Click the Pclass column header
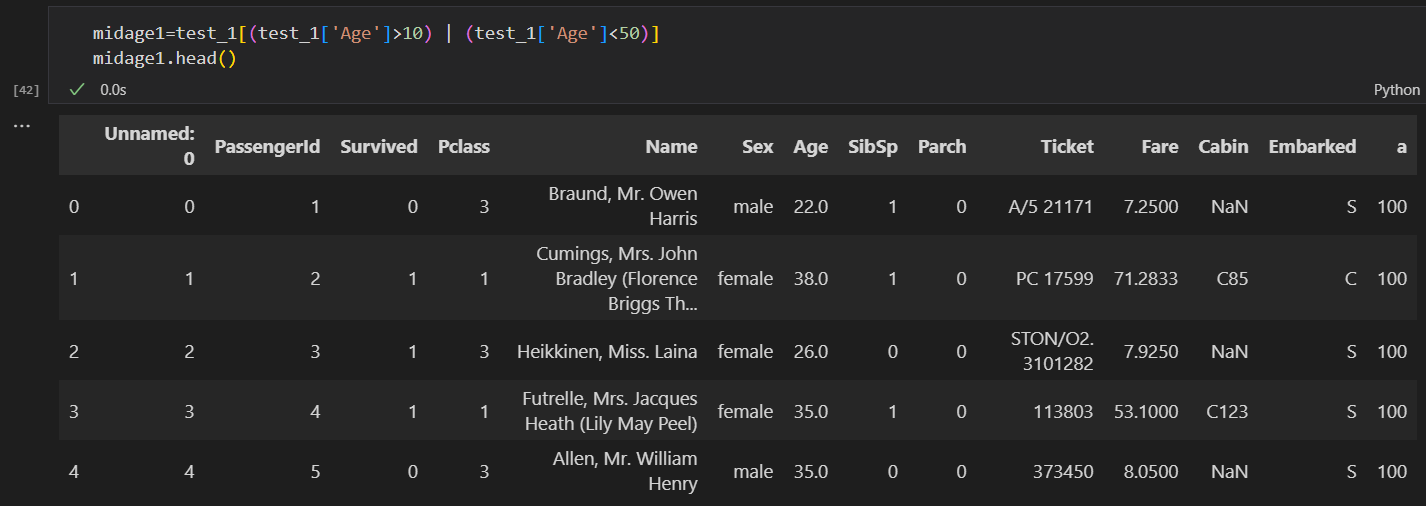 point(463,147)
